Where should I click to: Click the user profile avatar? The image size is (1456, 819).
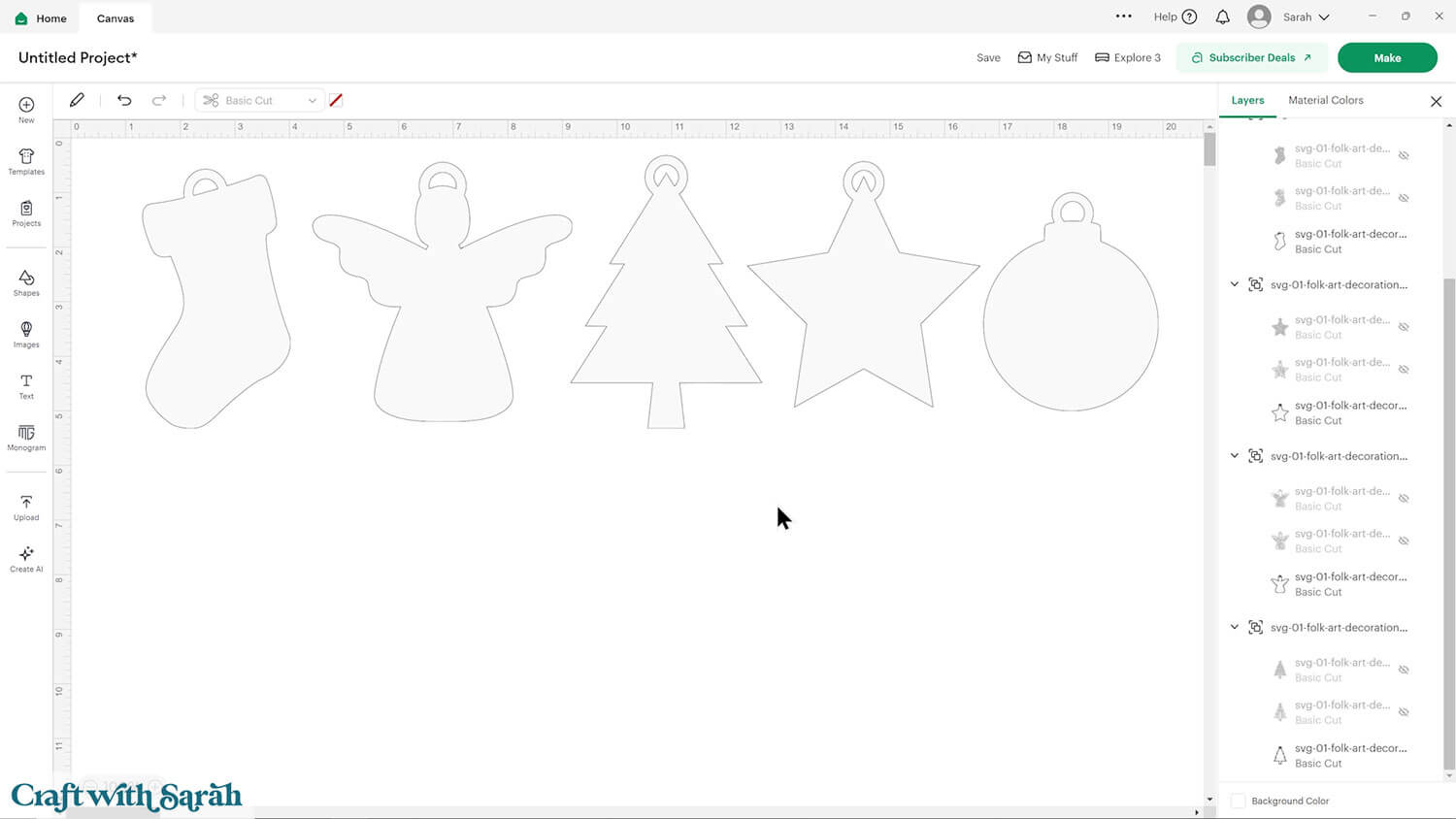(x=1259, y=16)
